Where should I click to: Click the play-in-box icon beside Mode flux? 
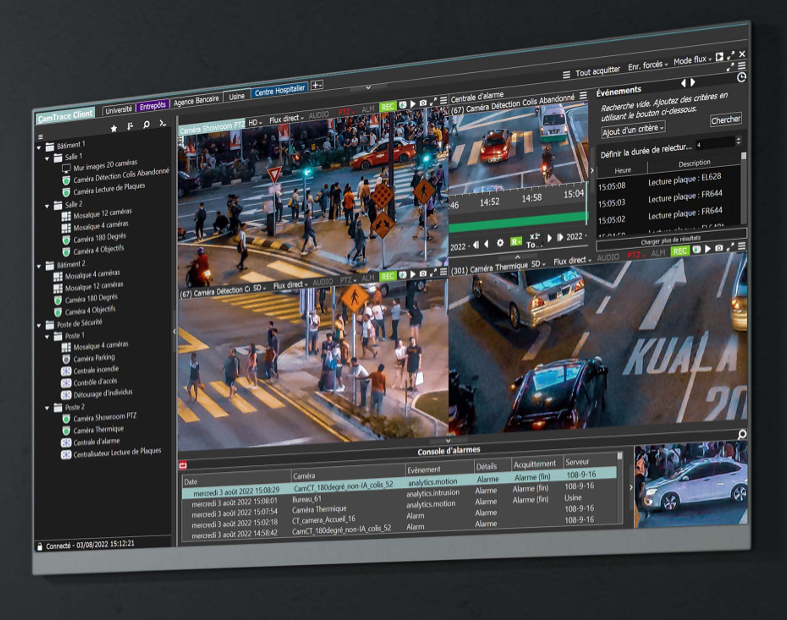point(719,57)
